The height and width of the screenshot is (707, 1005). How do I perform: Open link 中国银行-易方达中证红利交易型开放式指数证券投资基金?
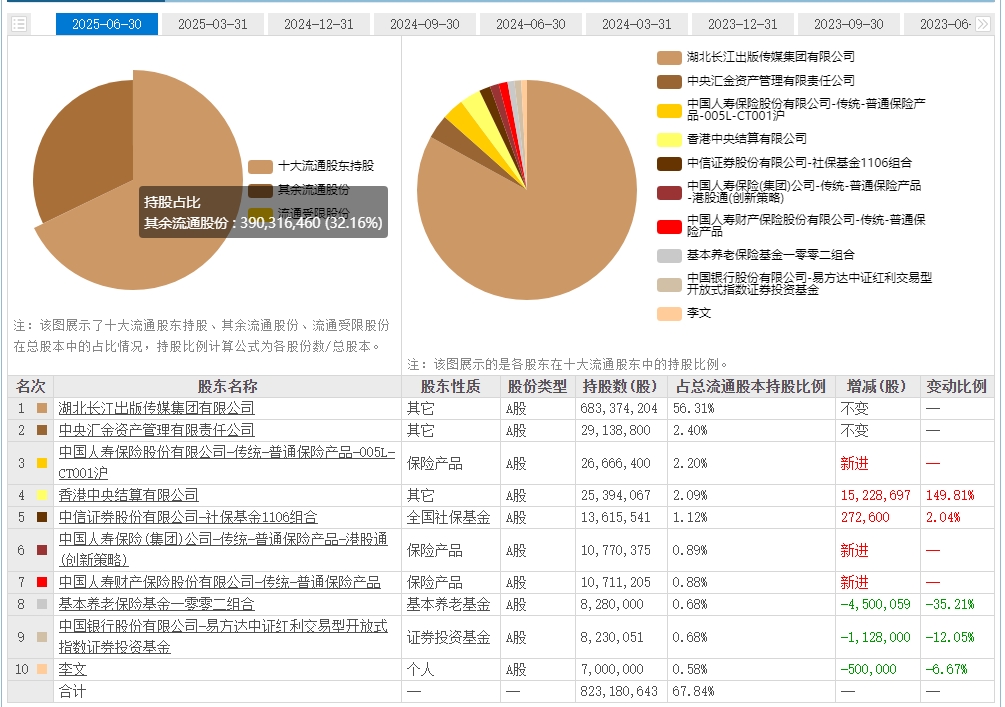(x=223, y=637)
